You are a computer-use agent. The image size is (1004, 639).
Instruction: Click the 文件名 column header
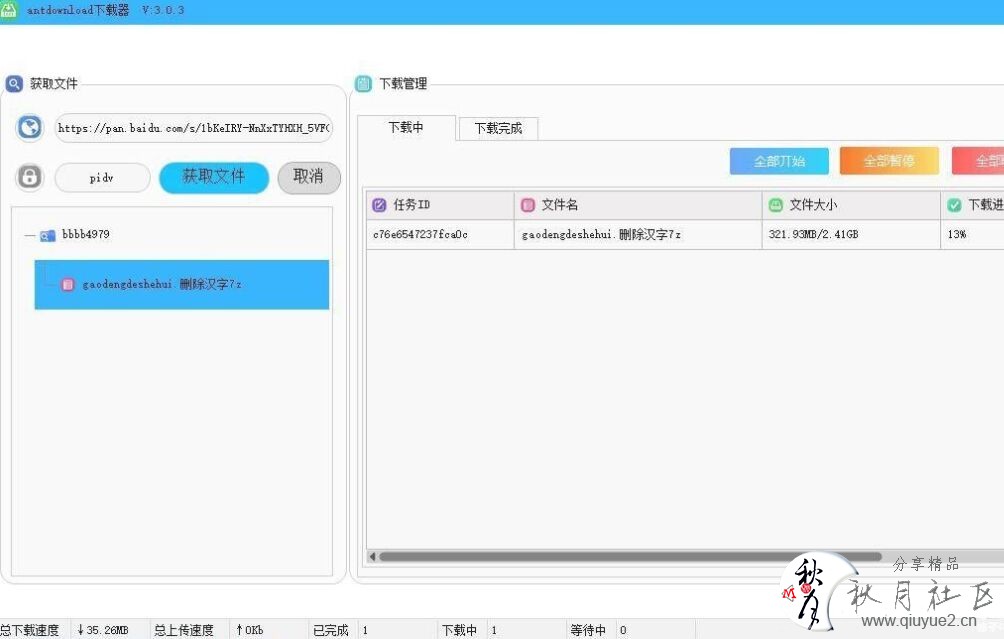click(638, 205)
